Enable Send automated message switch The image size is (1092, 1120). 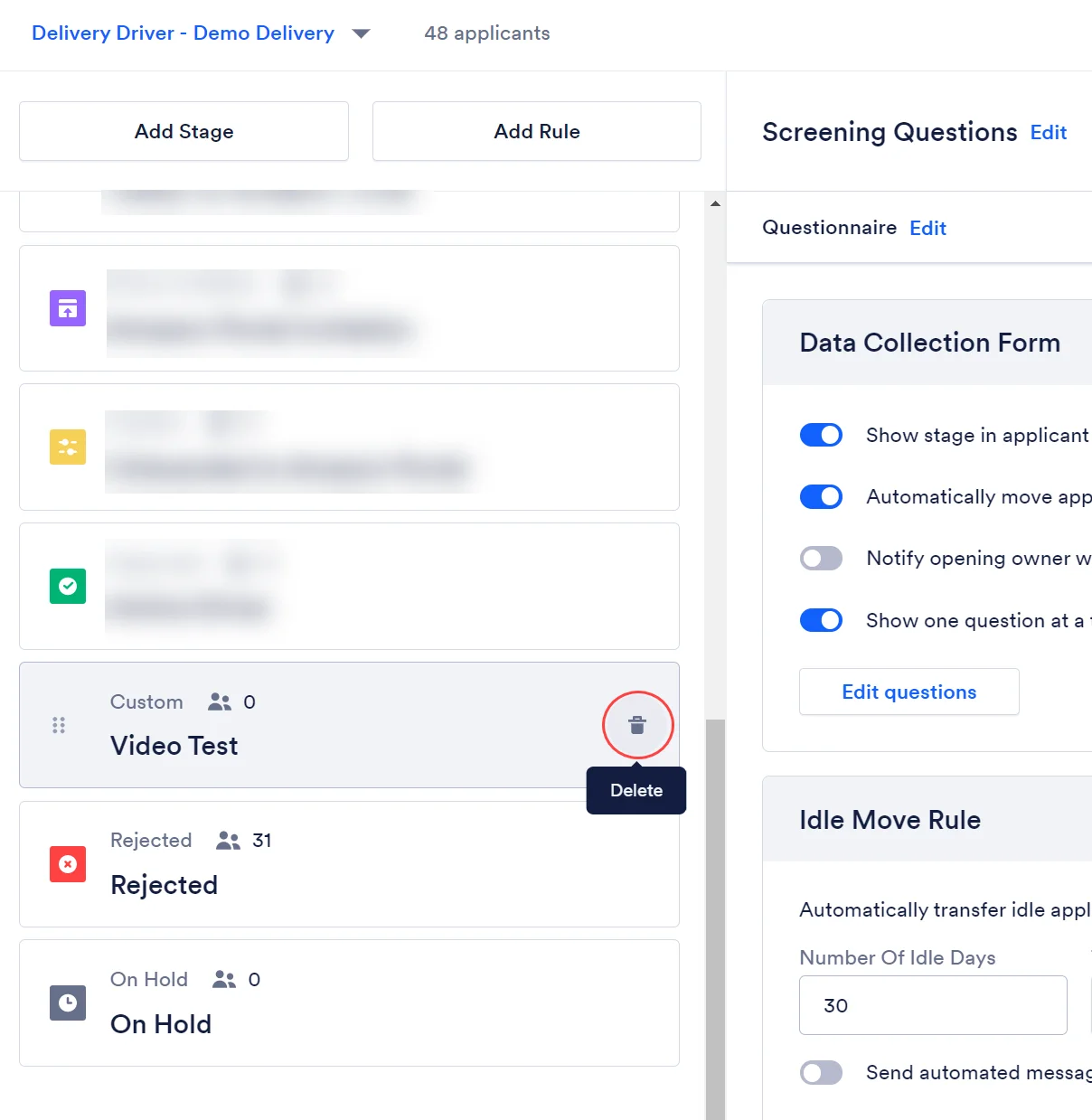(821, 1072)
